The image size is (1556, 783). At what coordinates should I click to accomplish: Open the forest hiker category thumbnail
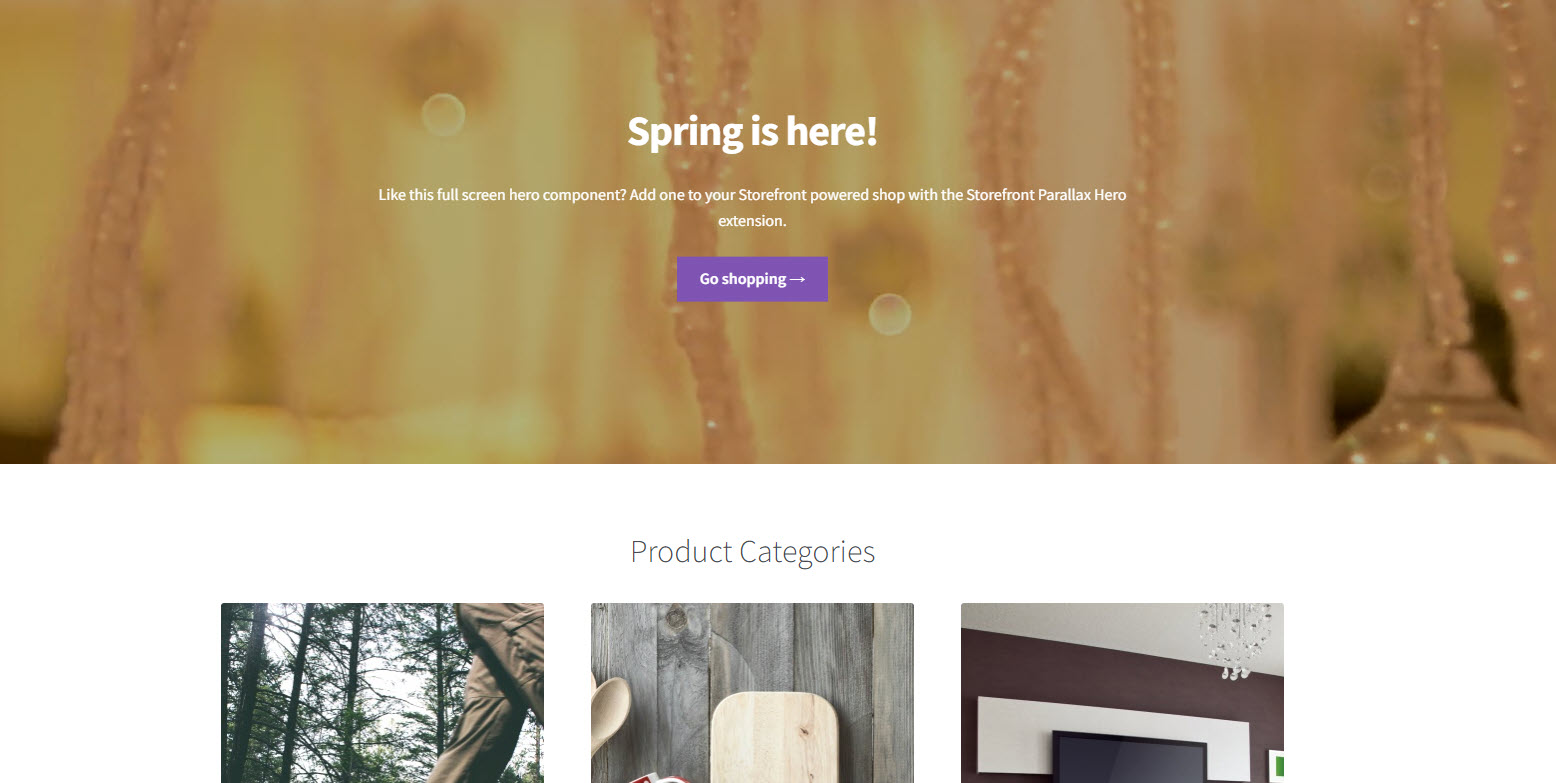[x=382, y=693]
